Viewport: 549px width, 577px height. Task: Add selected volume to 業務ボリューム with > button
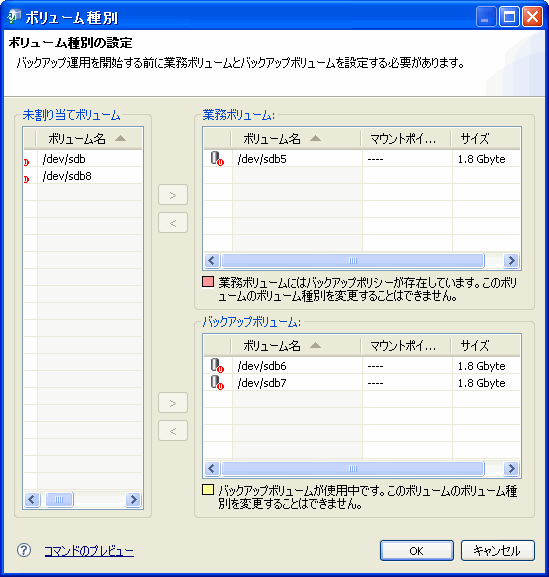tap(173, 195)
